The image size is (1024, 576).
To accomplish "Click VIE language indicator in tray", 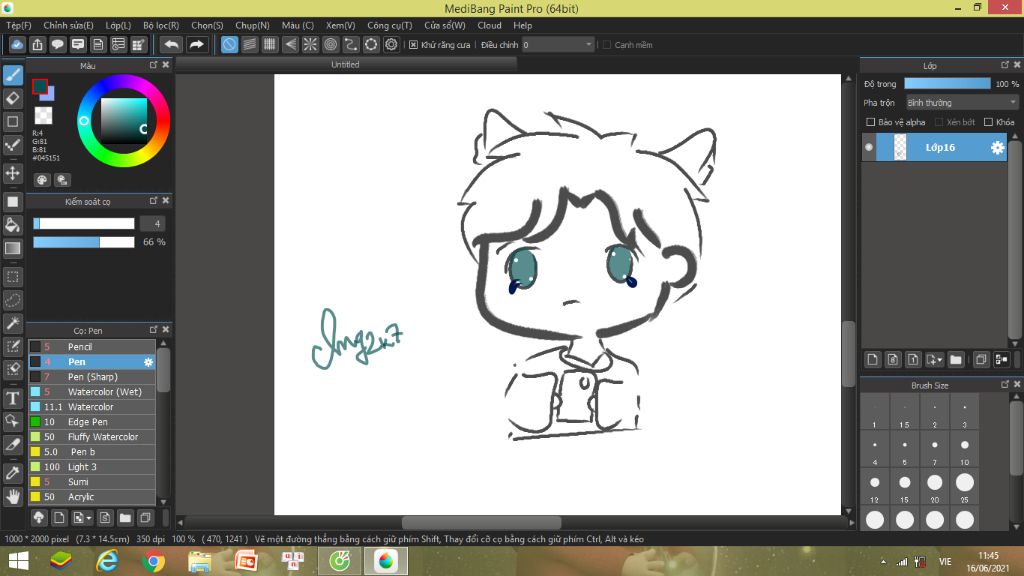I will [945, 562].
